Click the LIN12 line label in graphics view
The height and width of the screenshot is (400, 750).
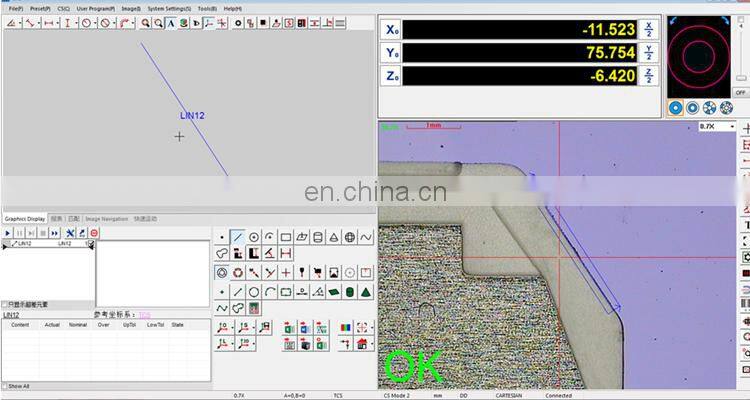point(192,115)
